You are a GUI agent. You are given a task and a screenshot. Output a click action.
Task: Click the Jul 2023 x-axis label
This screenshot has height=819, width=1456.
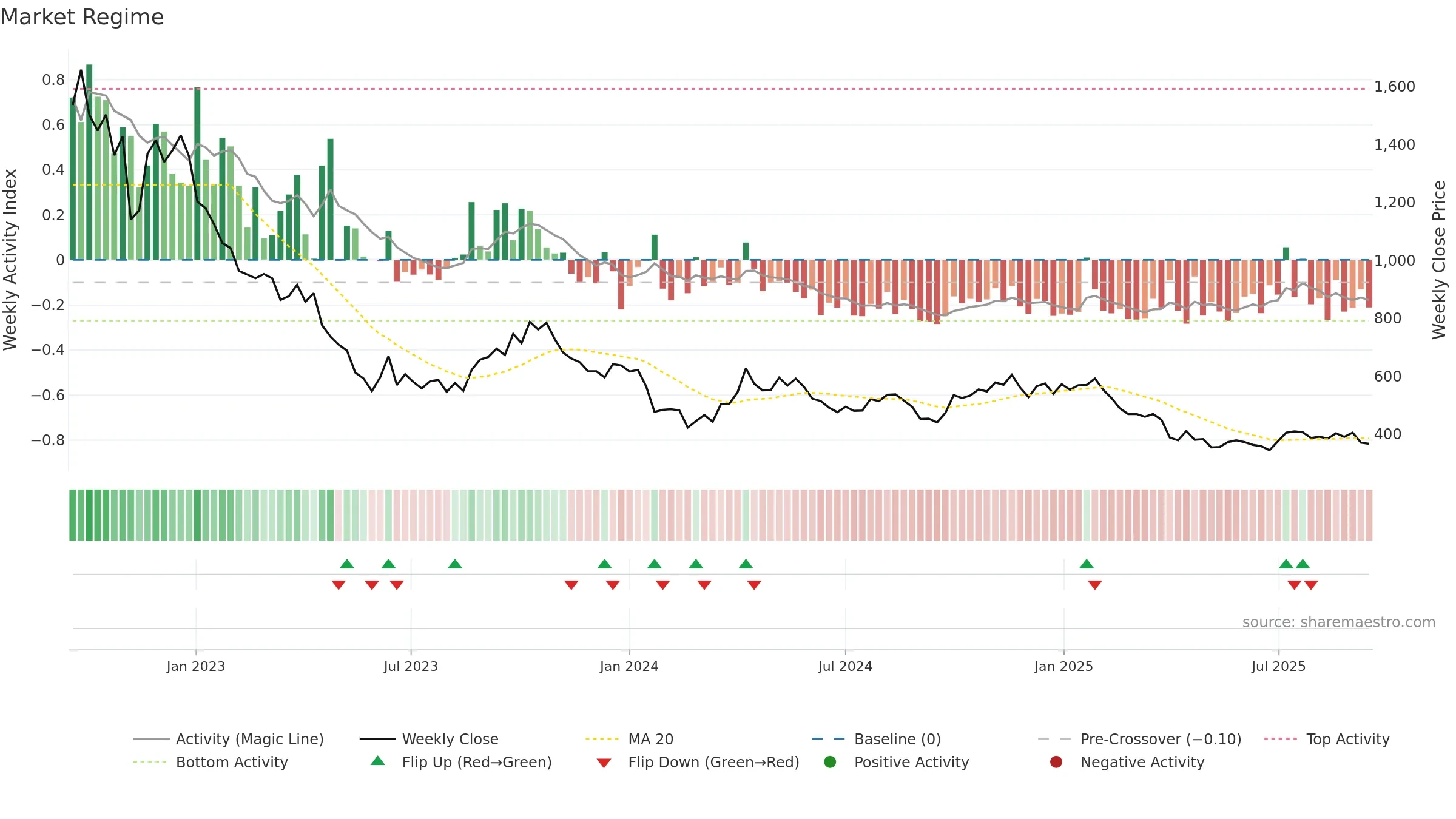tap(411, 666)
